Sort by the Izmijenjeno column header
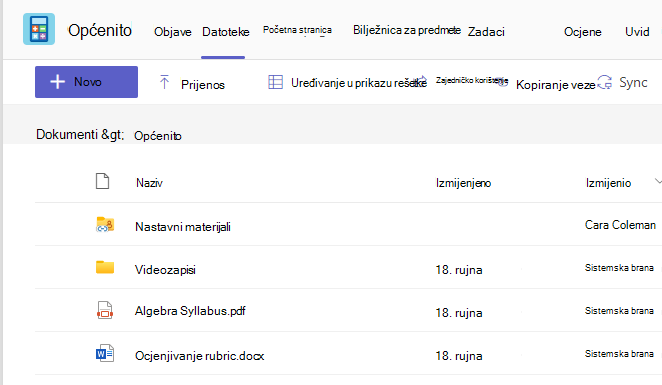The image size is (662, 385). (x=463, y=183)
